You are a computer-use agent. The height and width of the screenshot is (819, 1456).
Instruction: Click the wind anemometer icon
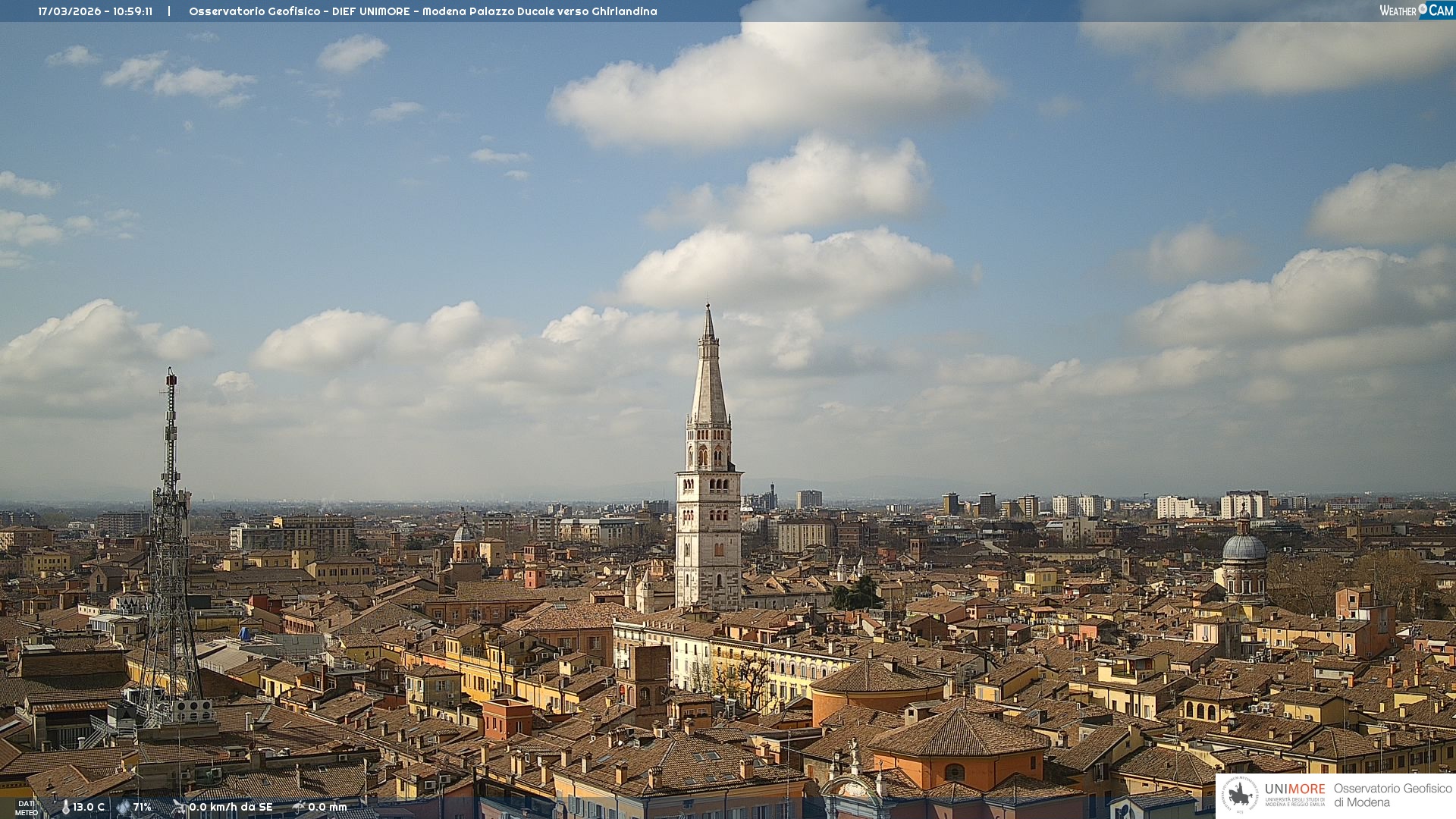click(x=179, y=808)
